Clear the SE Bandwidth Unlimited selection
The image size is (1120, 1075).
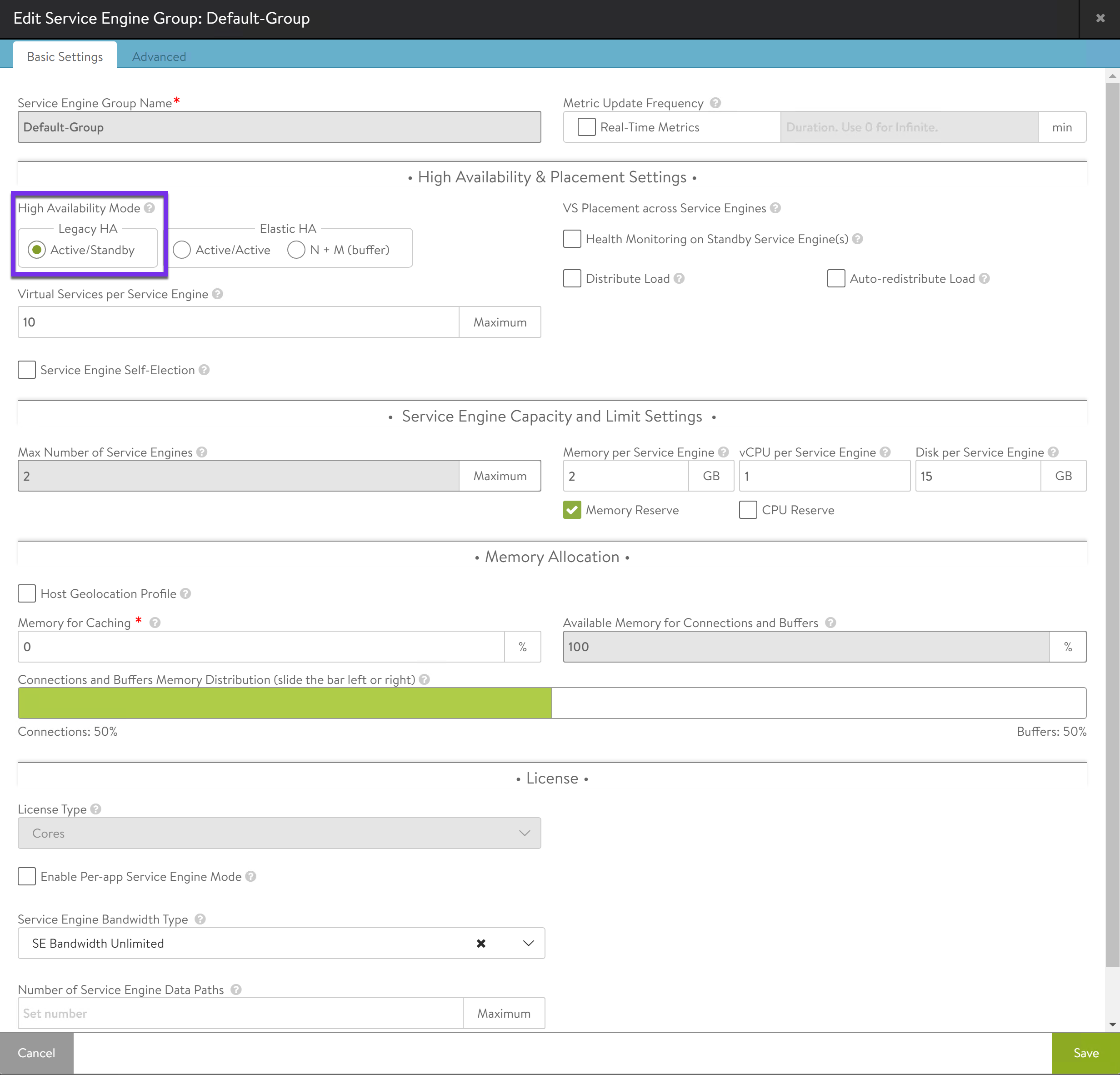click(481, 944)
